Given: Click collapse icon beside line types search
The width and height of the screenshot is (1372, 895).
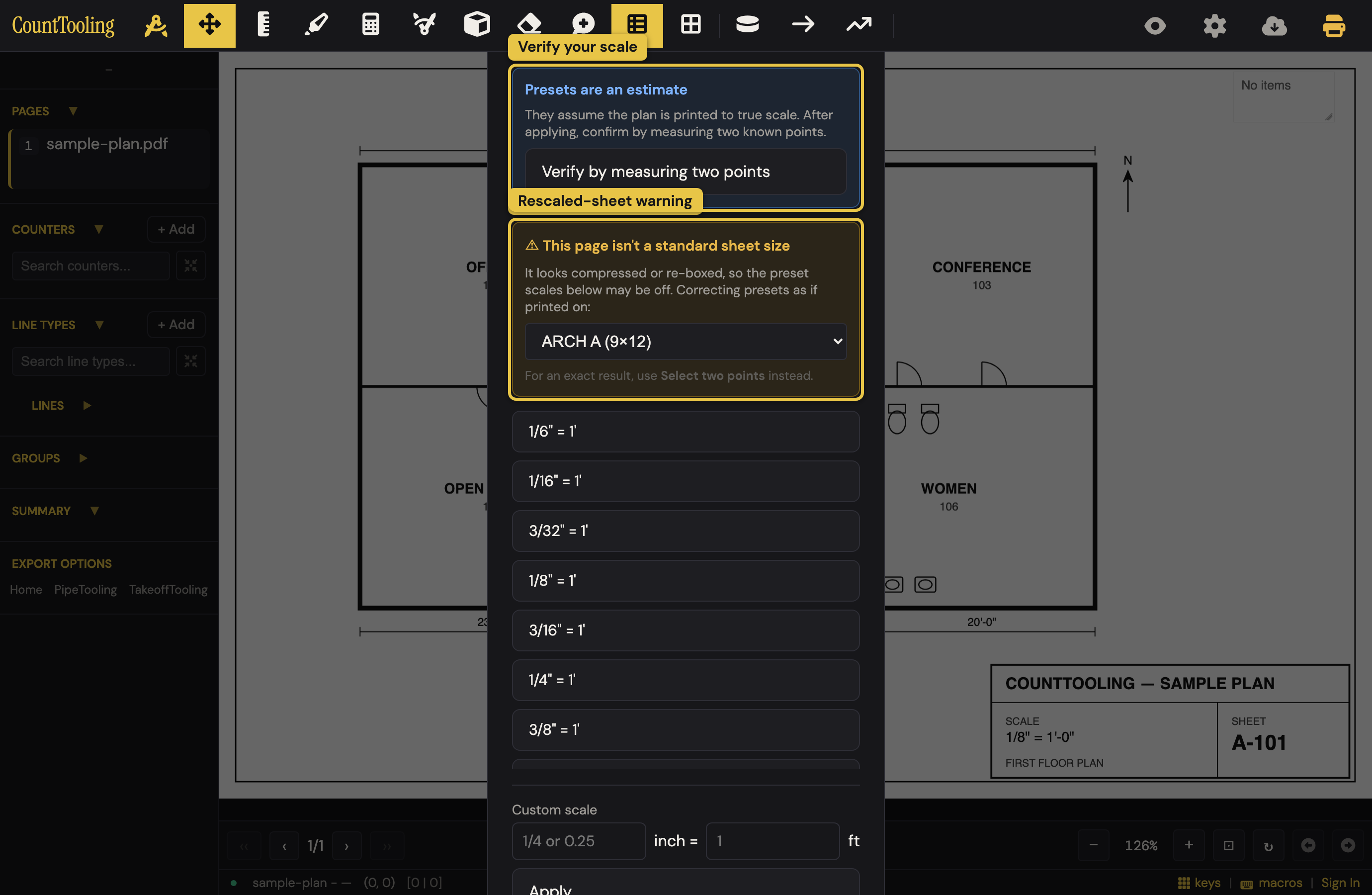Looking at the screenshot, I should point(191,361).
